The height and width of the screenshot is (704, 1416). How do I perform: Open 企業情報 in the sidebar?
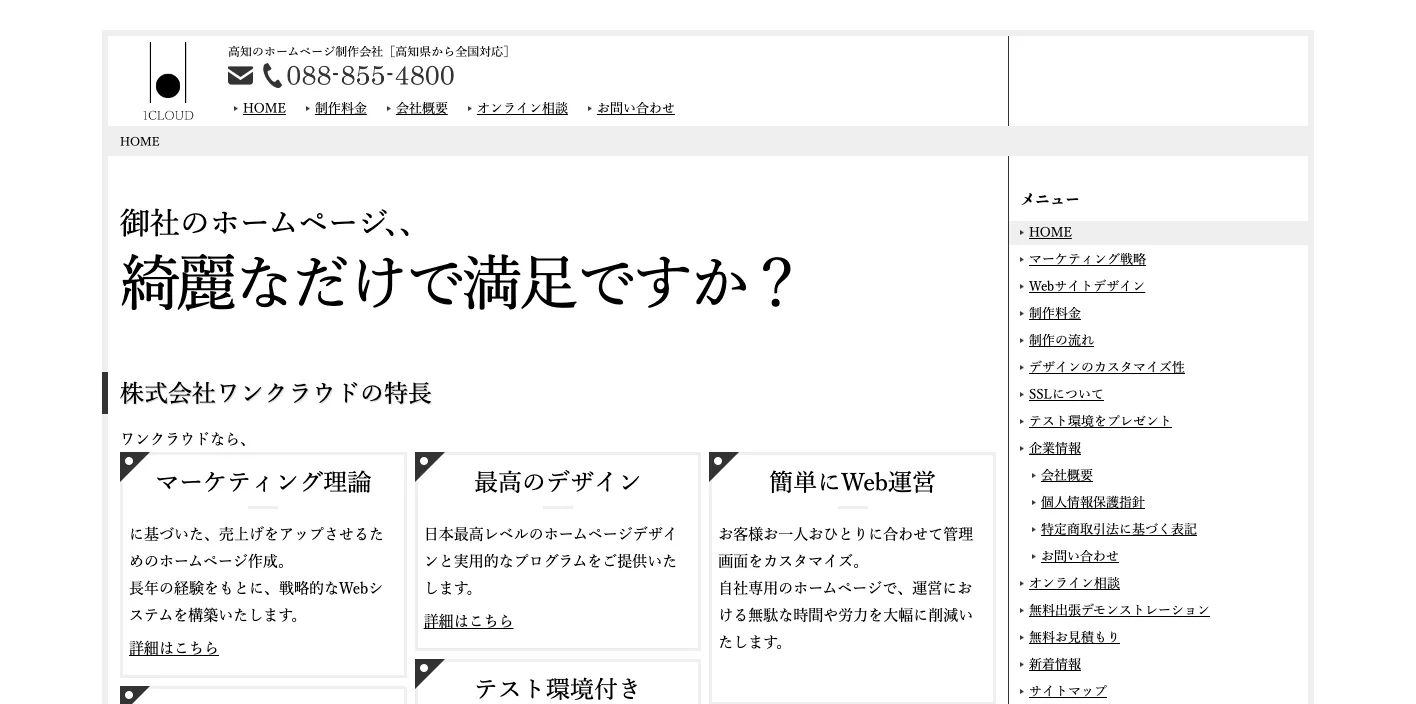1055,448
